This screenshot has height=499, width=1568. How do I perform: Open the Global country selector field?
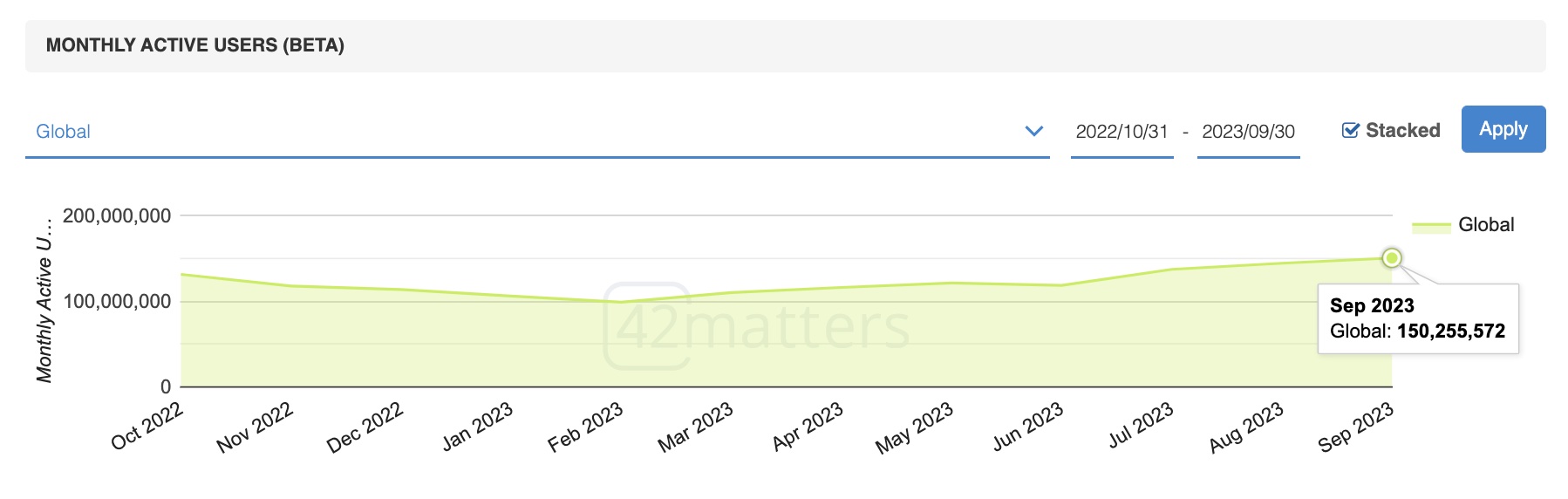[x=537, y=132]
